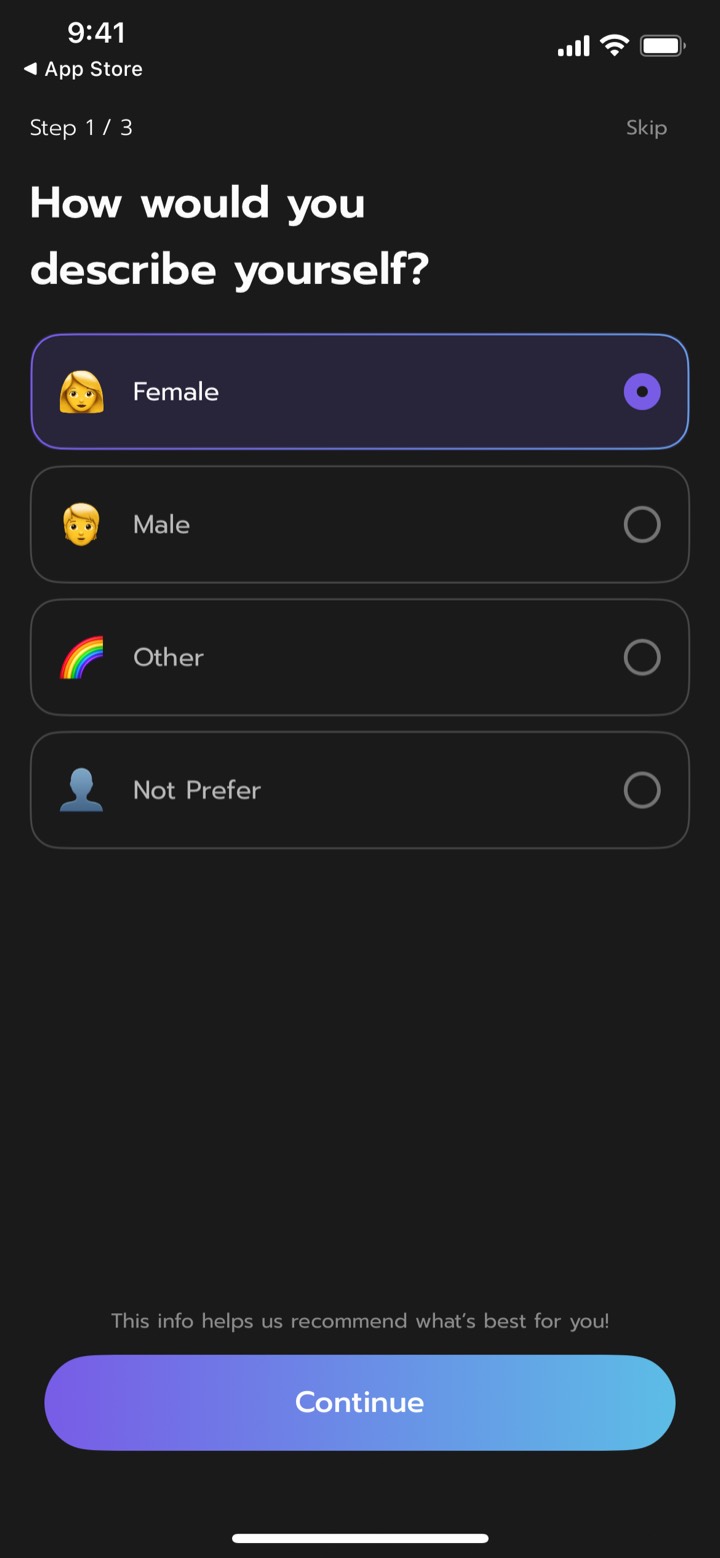
Task: Choose the Female label text
Action: 176,392
